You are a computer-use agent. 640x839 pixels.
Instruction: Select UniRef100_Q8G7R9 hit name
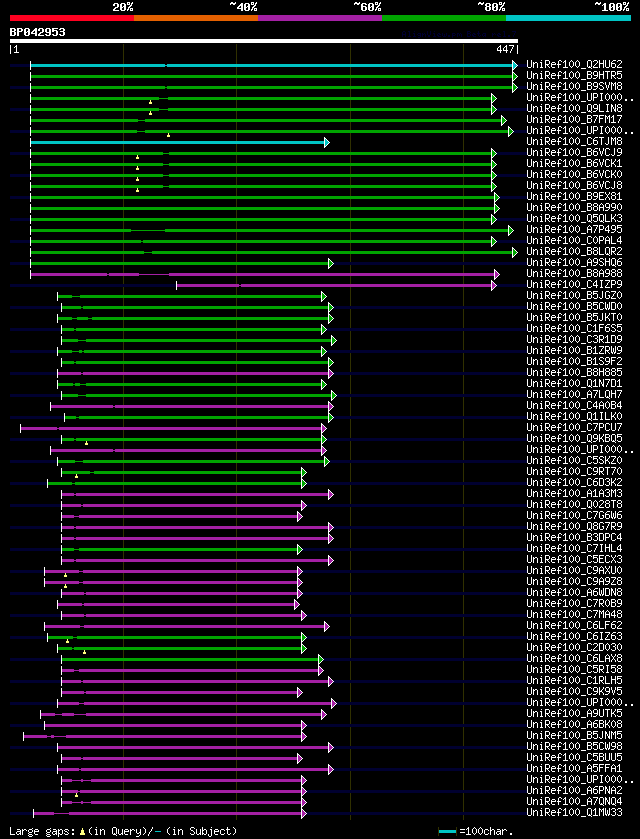[574, 527]
